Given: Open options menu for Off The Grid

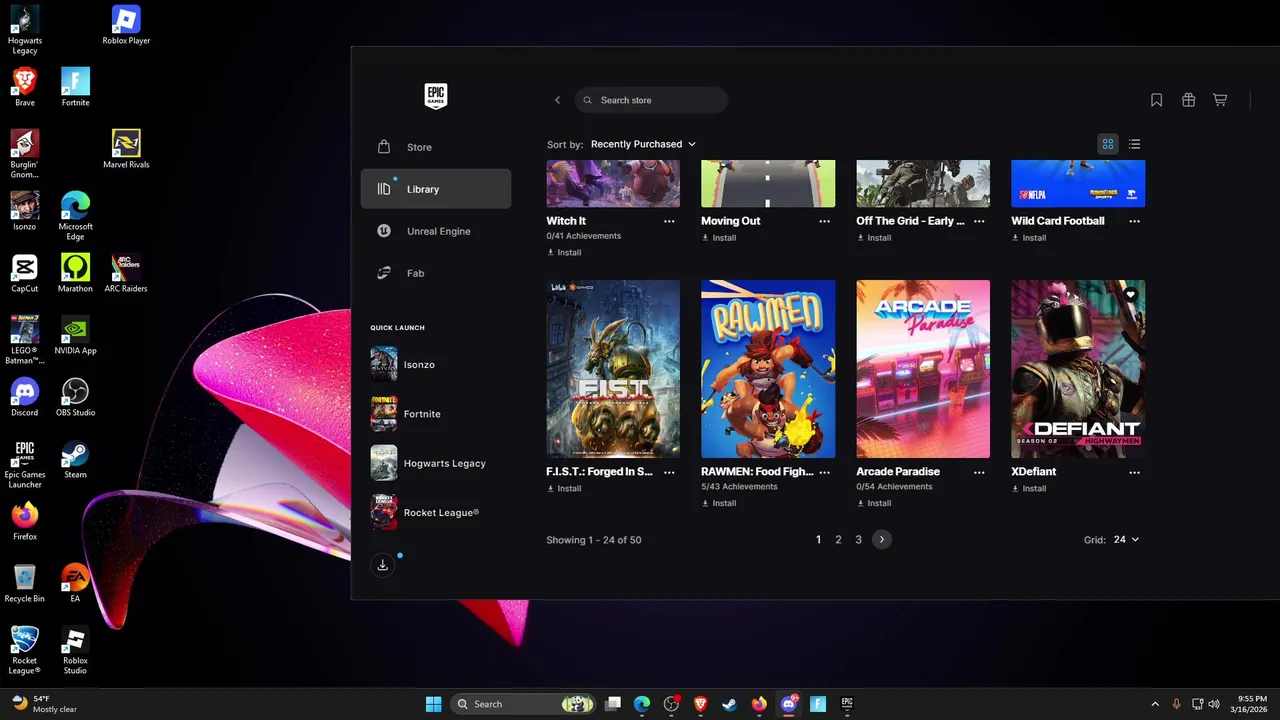Looking at the screenshot, I should [979, 221].
